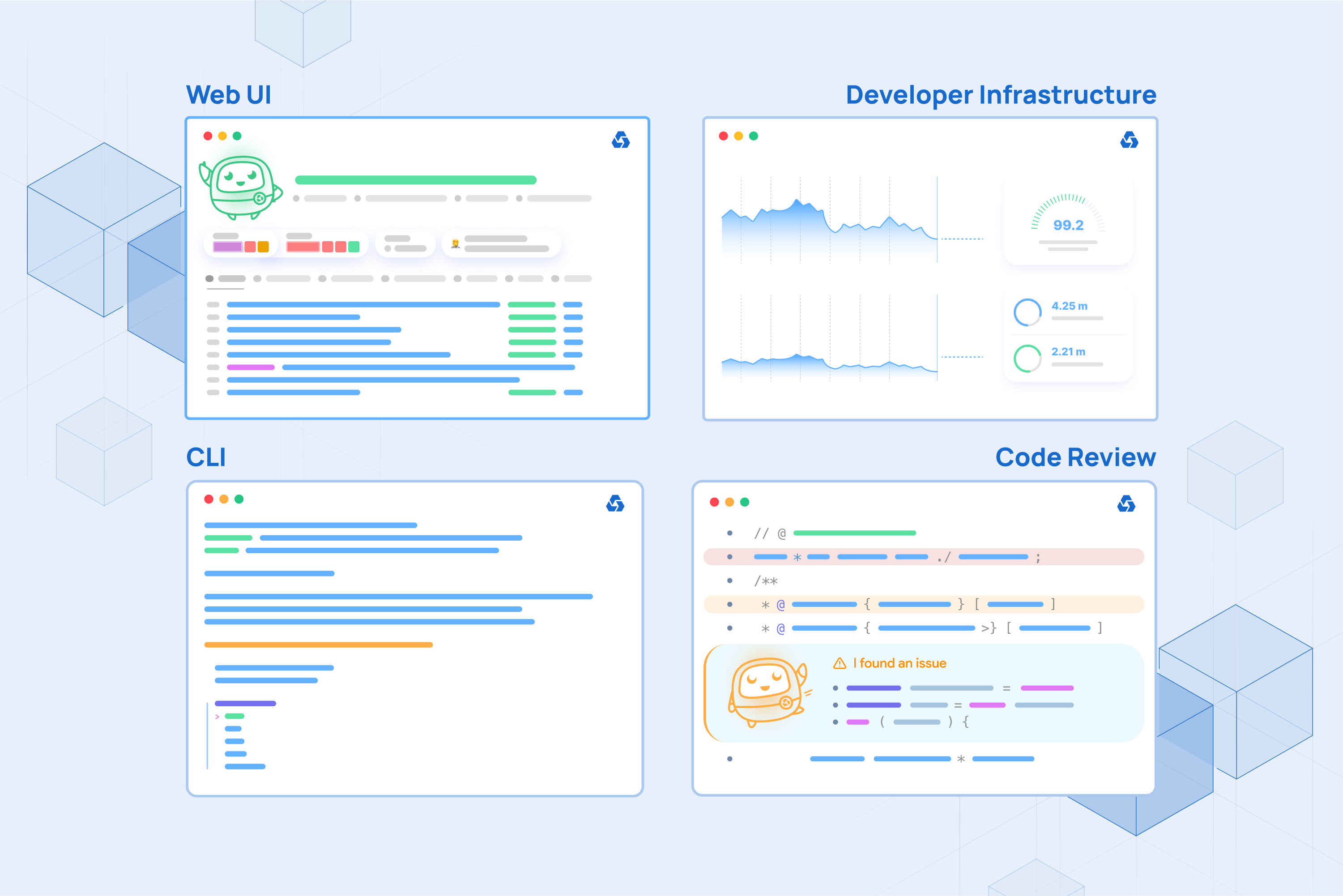Click the Web UI heading

click(229, 95)
